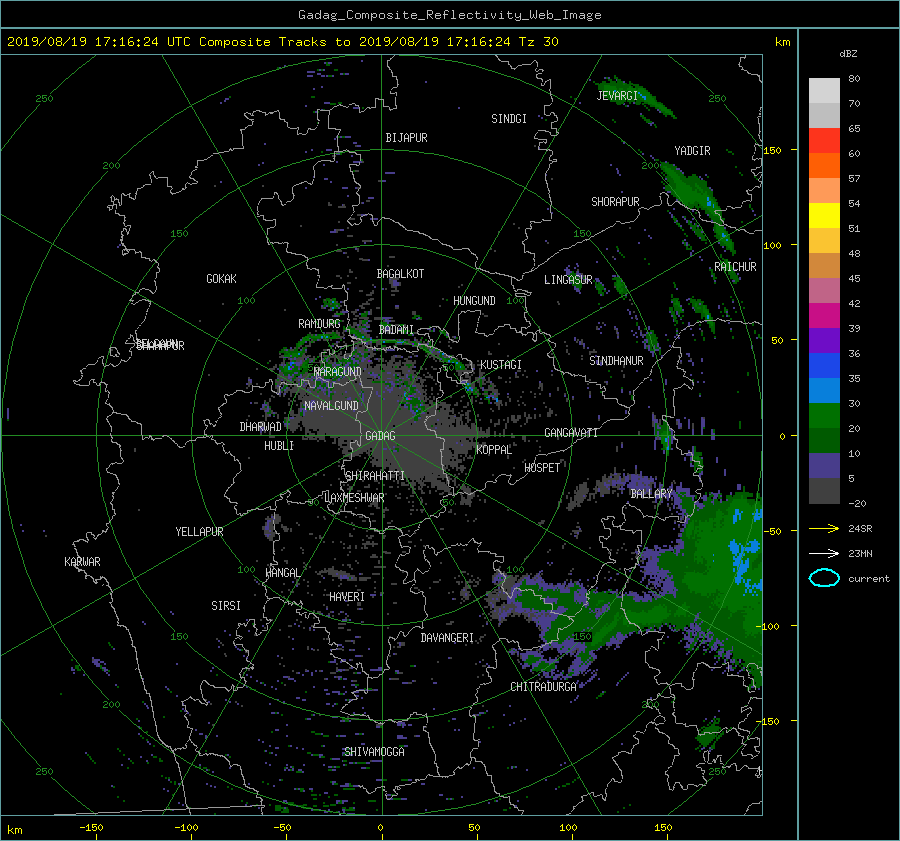Click the DAVANGERI city label
This screenshot has width=900, height=841.
pos(447,638)
